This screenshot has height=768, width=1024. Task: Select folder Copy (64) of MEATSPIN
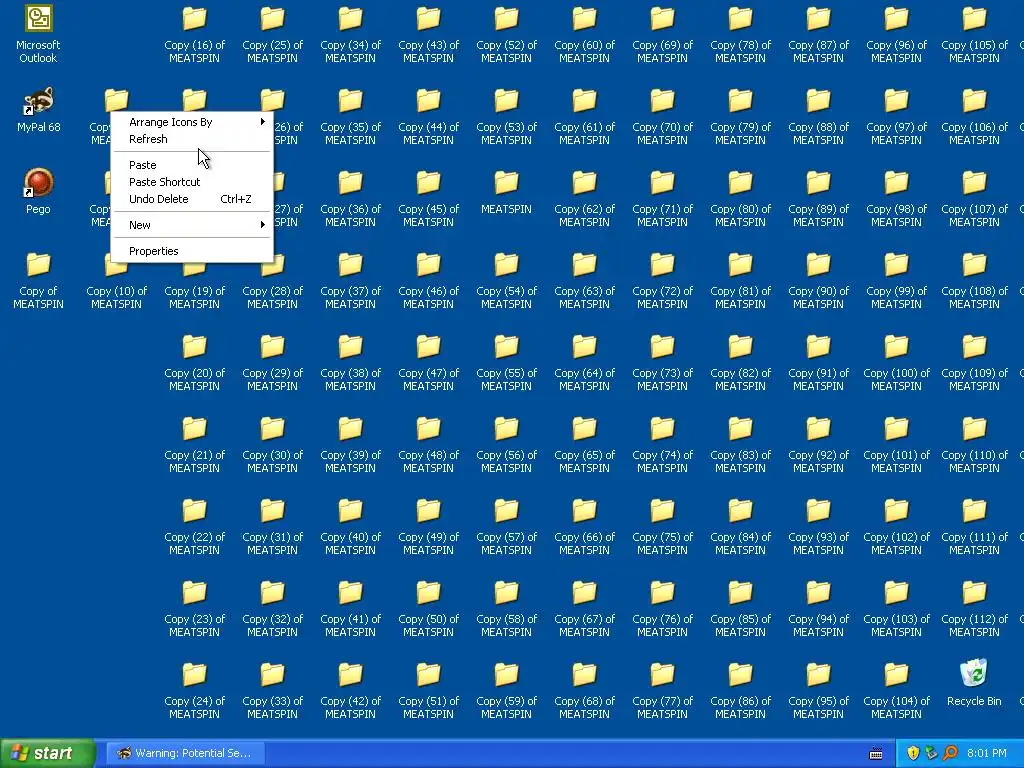(x=584, y=362)
